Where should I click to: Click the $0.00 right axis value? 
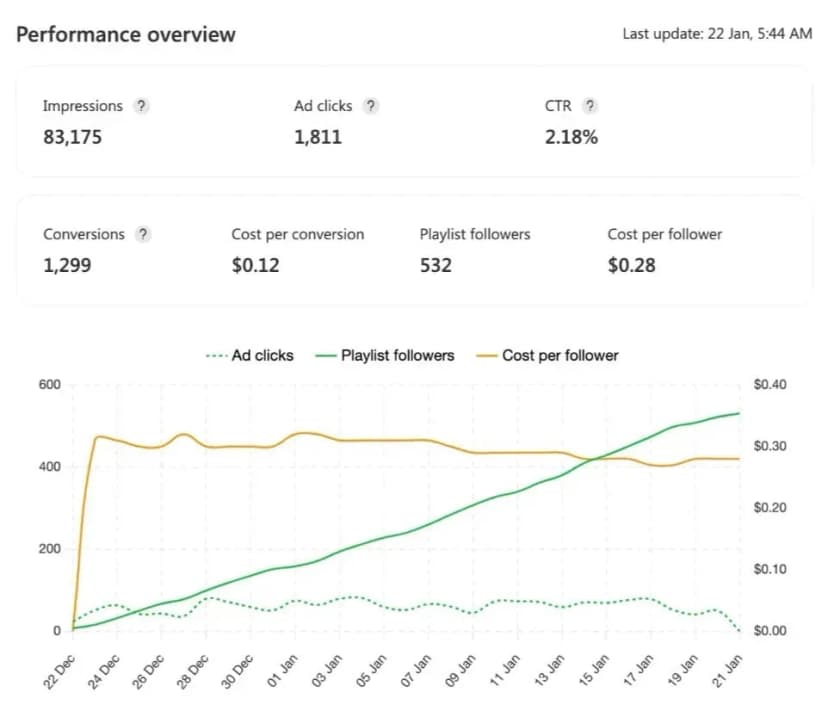click(x=770, y=630)
